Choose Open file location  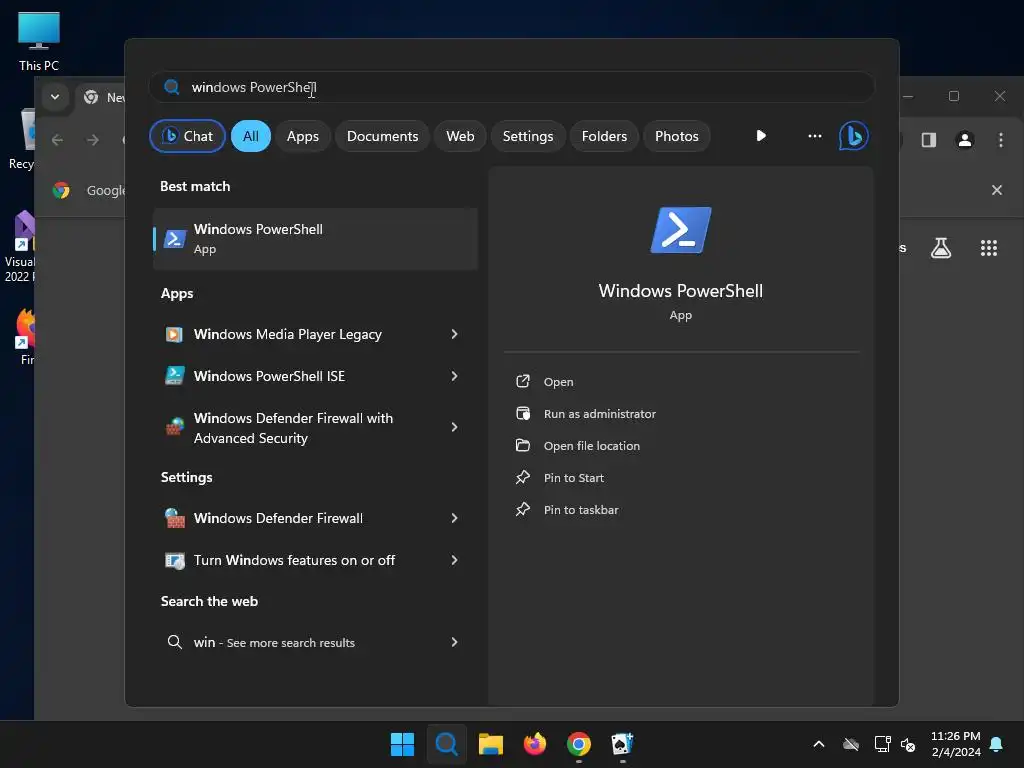pyautogui.click(x=592, y=446)
